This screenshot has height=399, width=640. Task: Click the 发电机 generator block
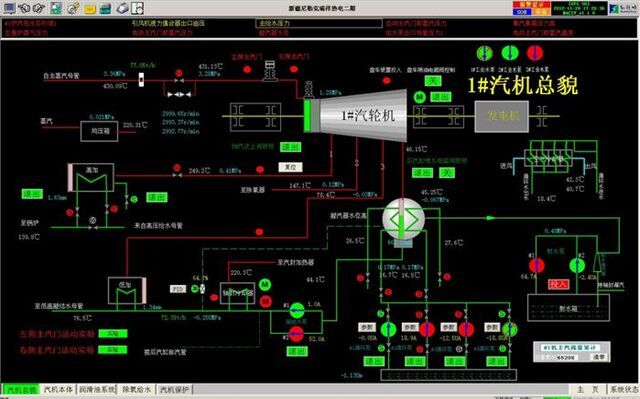pos(502,116)
